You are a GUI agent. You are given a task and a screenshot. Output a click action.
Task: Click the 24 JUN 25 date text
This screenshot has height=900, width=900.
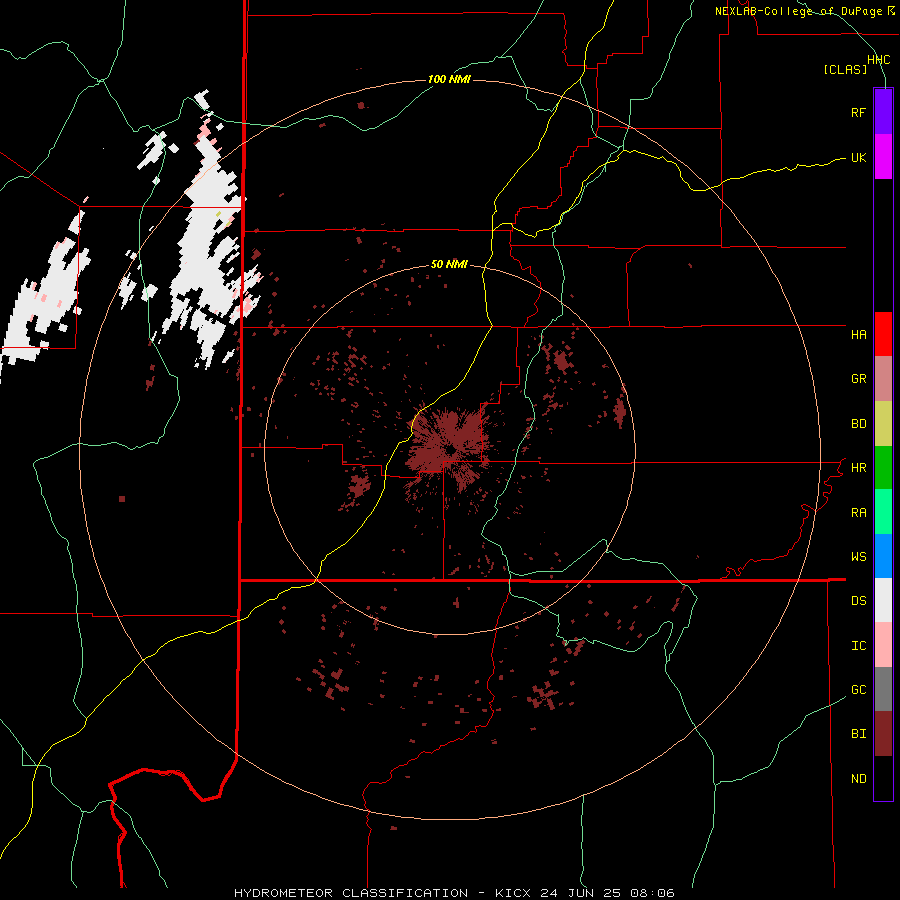(580, 893)
